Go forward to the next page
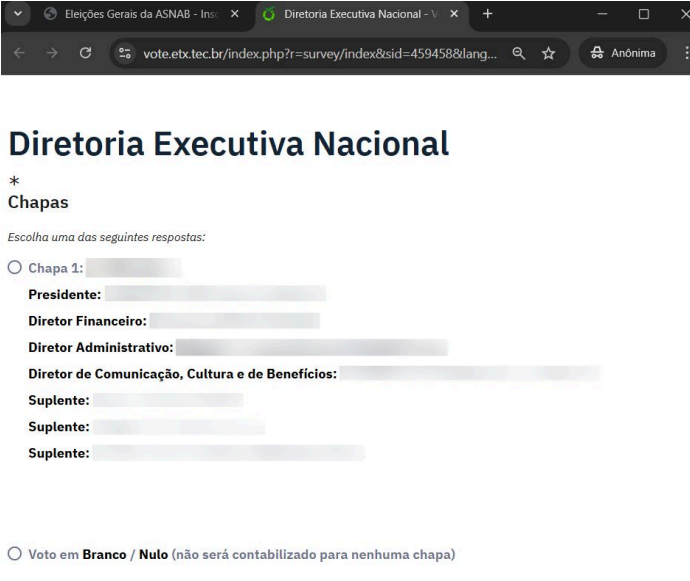 (x=52, y=53)
